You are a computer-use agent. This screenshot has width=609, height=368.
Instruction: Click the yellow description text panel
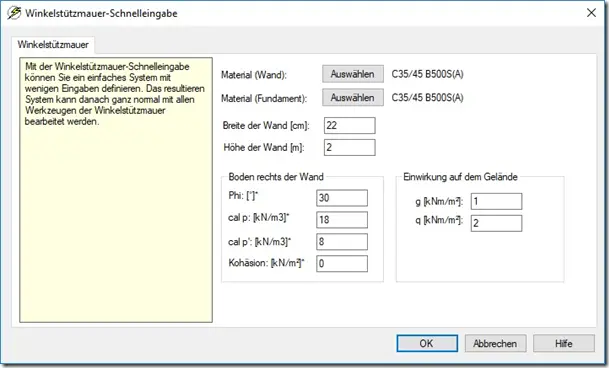coord(116,190)
